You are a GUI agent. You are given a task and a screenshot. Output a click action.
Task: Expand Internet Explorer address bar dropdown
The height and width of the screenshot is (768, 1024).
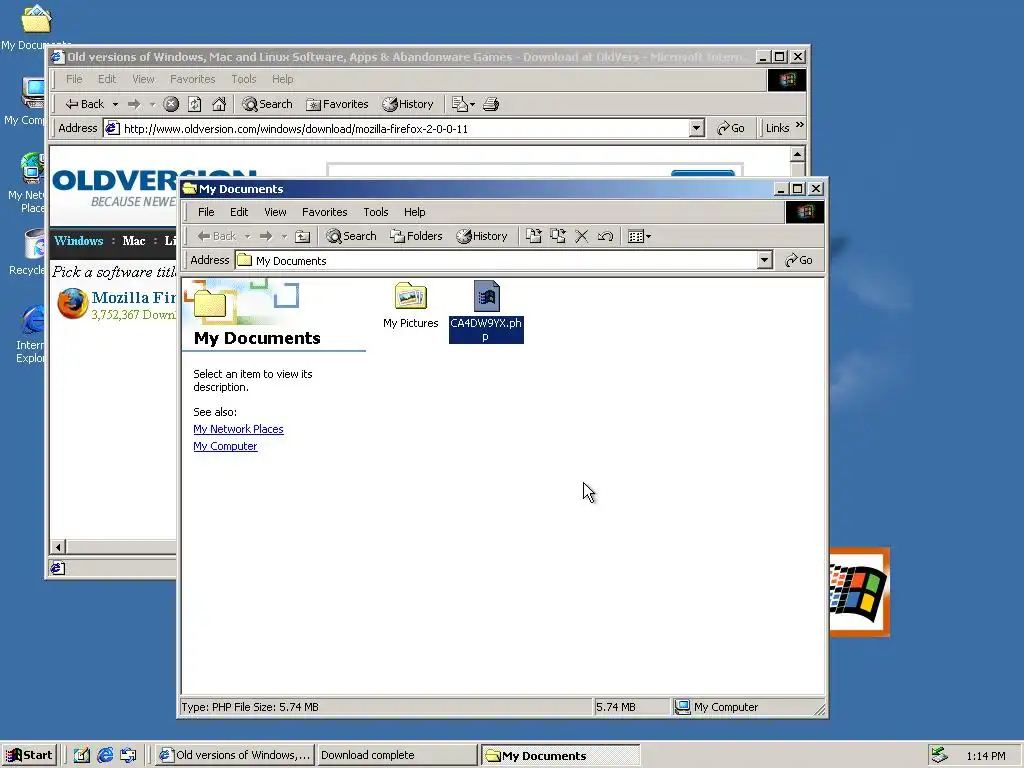click(697, 128)
